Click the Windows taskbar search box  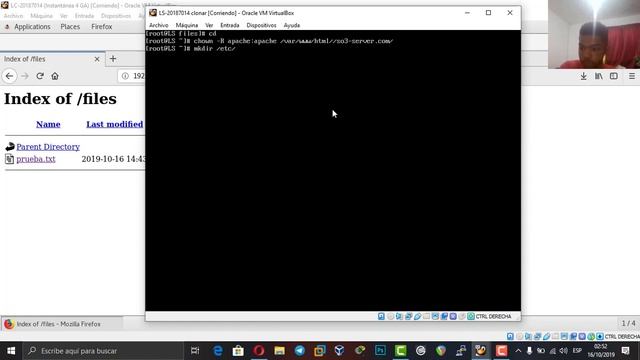point(103,351)
